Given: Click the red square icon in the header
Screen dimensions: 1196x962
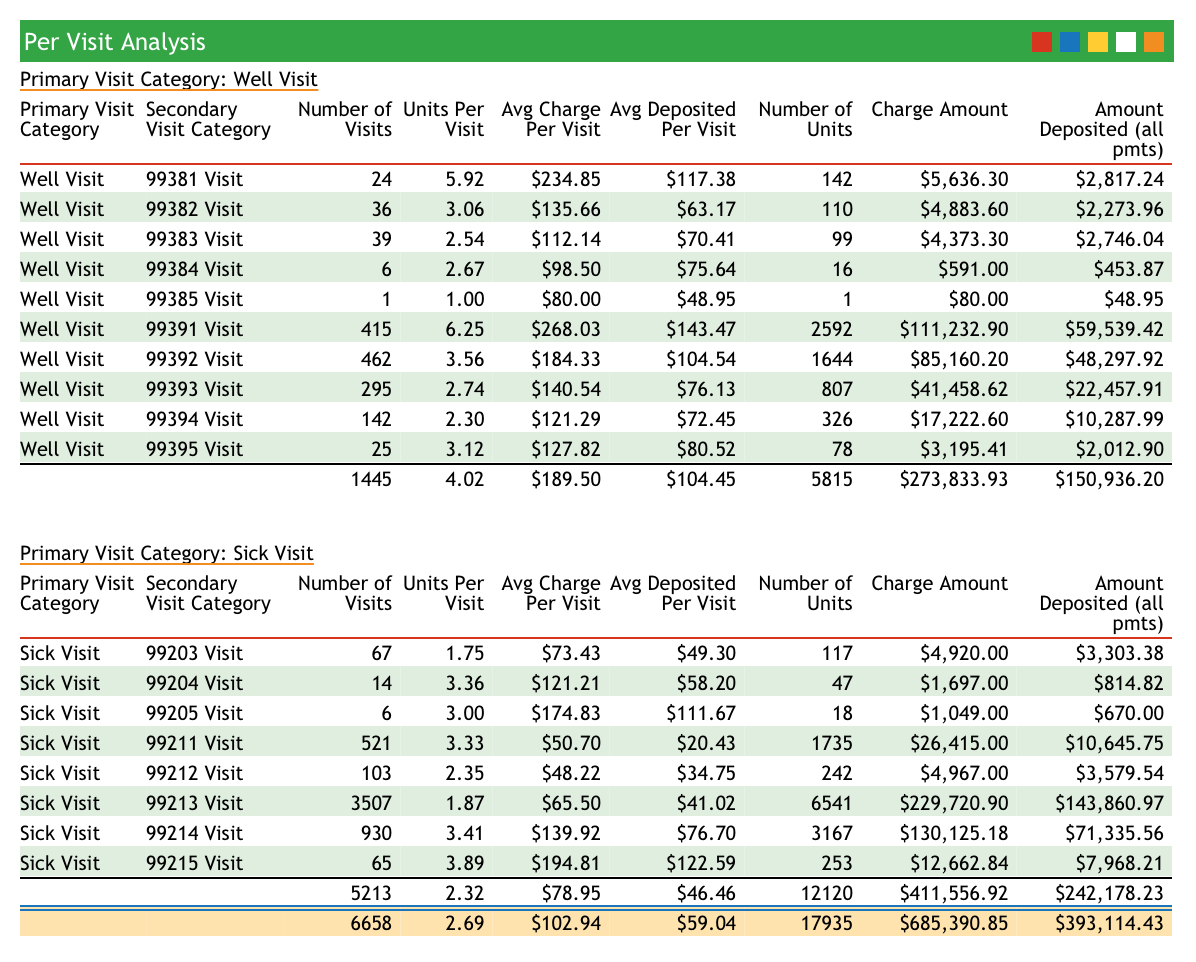Looking at the screenshot, I should [x=1042, y=42].
